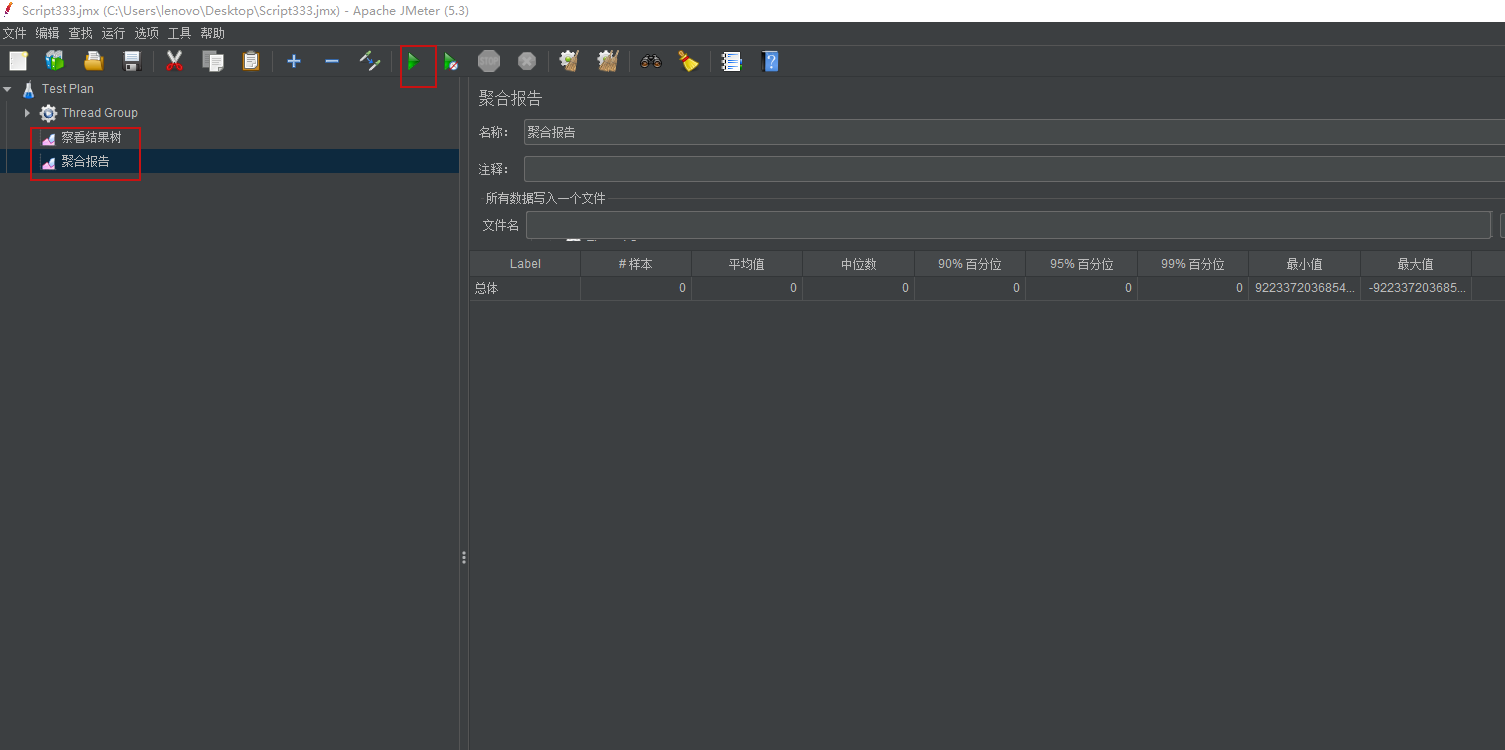Save the test plan with floppy icon
The height and width of the screenshot is (750, 1505).
tap(131, 61)
